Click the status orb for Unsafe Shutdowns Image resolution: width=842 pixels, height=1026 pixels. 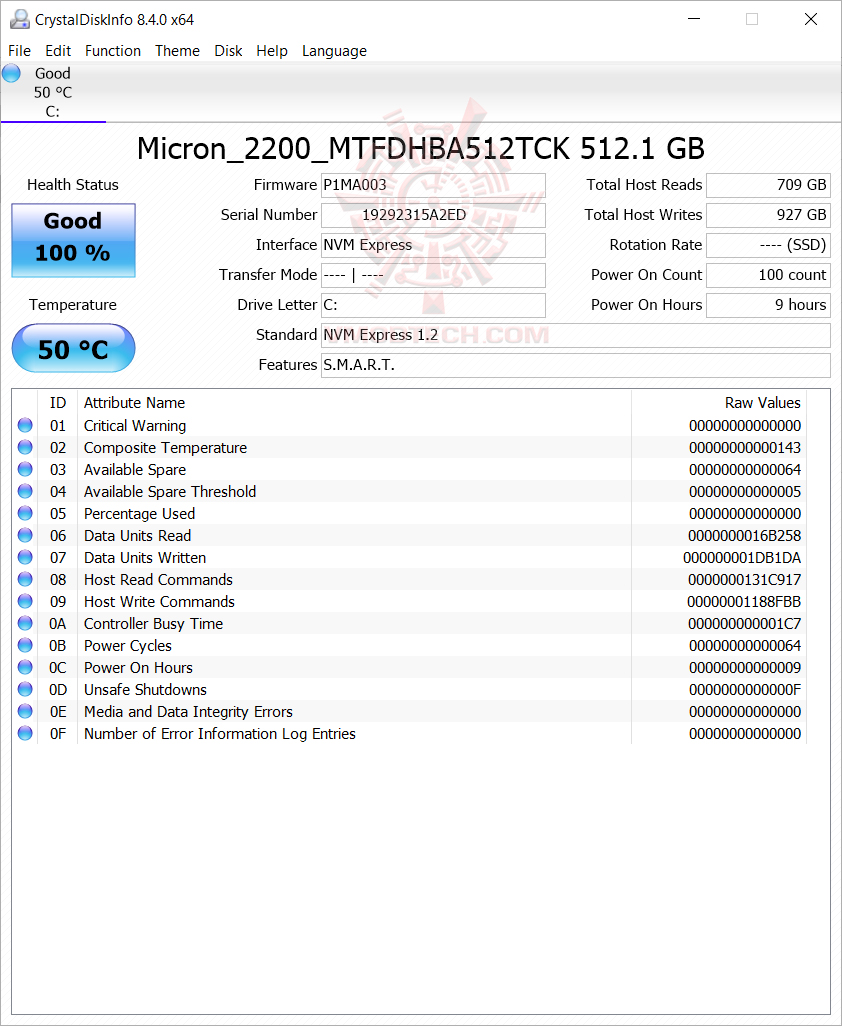click(x=25, y=689)
